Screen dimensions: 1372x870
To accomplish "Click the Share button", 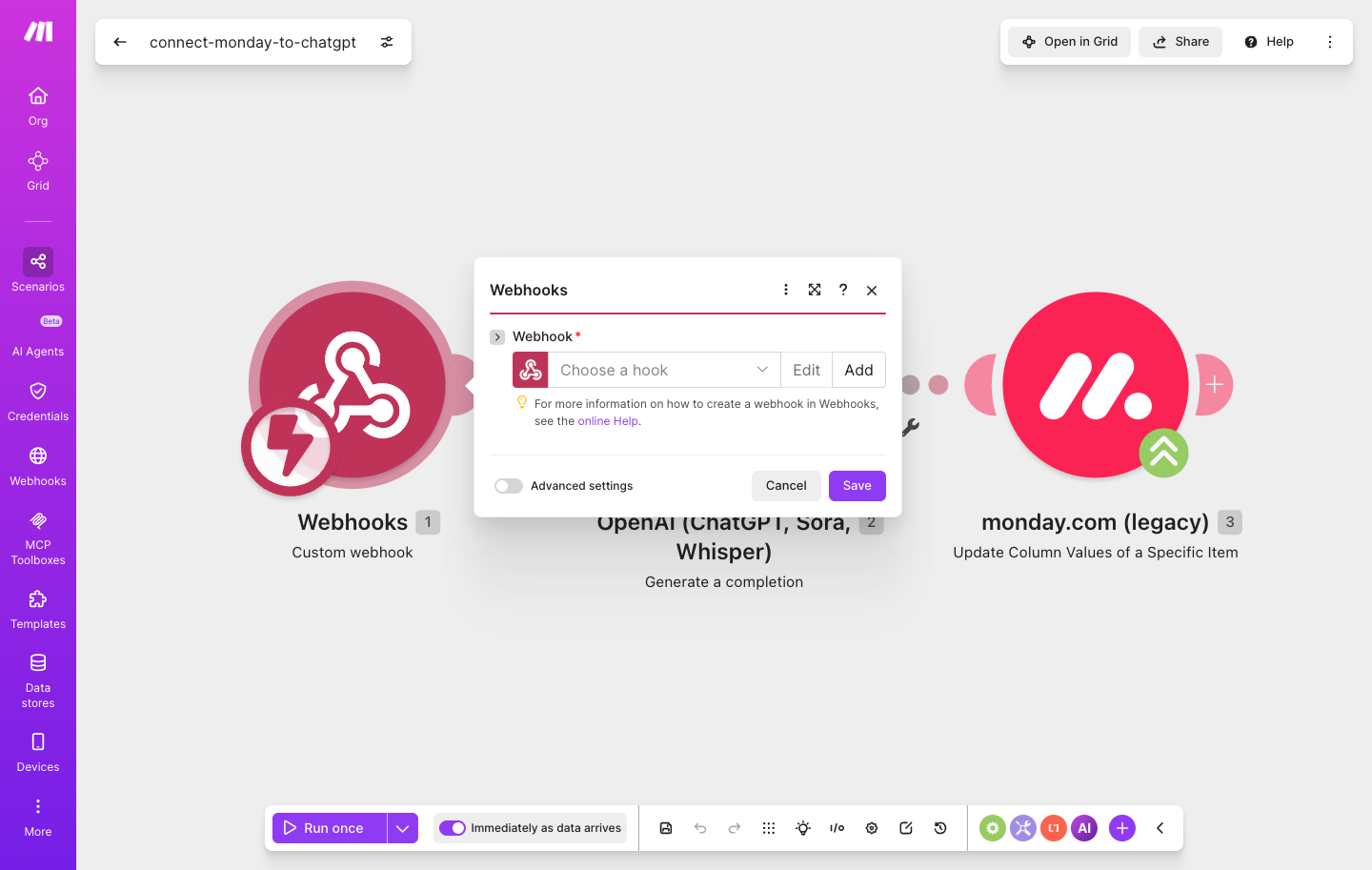I will (1180, 42).
